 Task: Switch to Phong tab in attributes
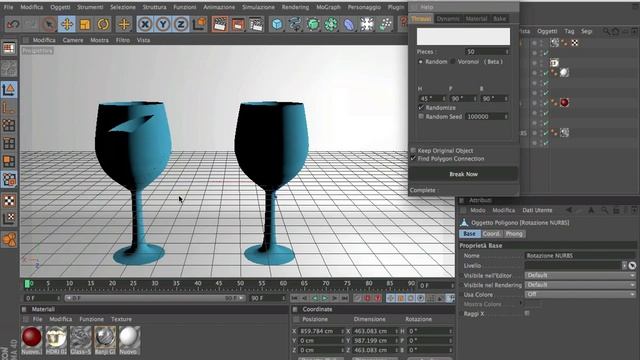(514, 234)
